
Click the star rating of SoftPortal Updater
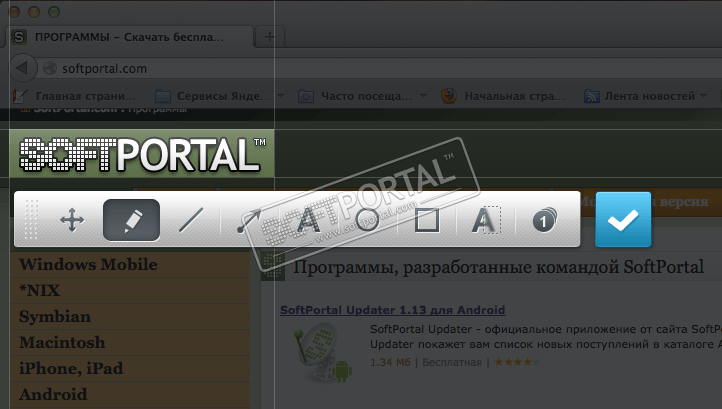517,362
